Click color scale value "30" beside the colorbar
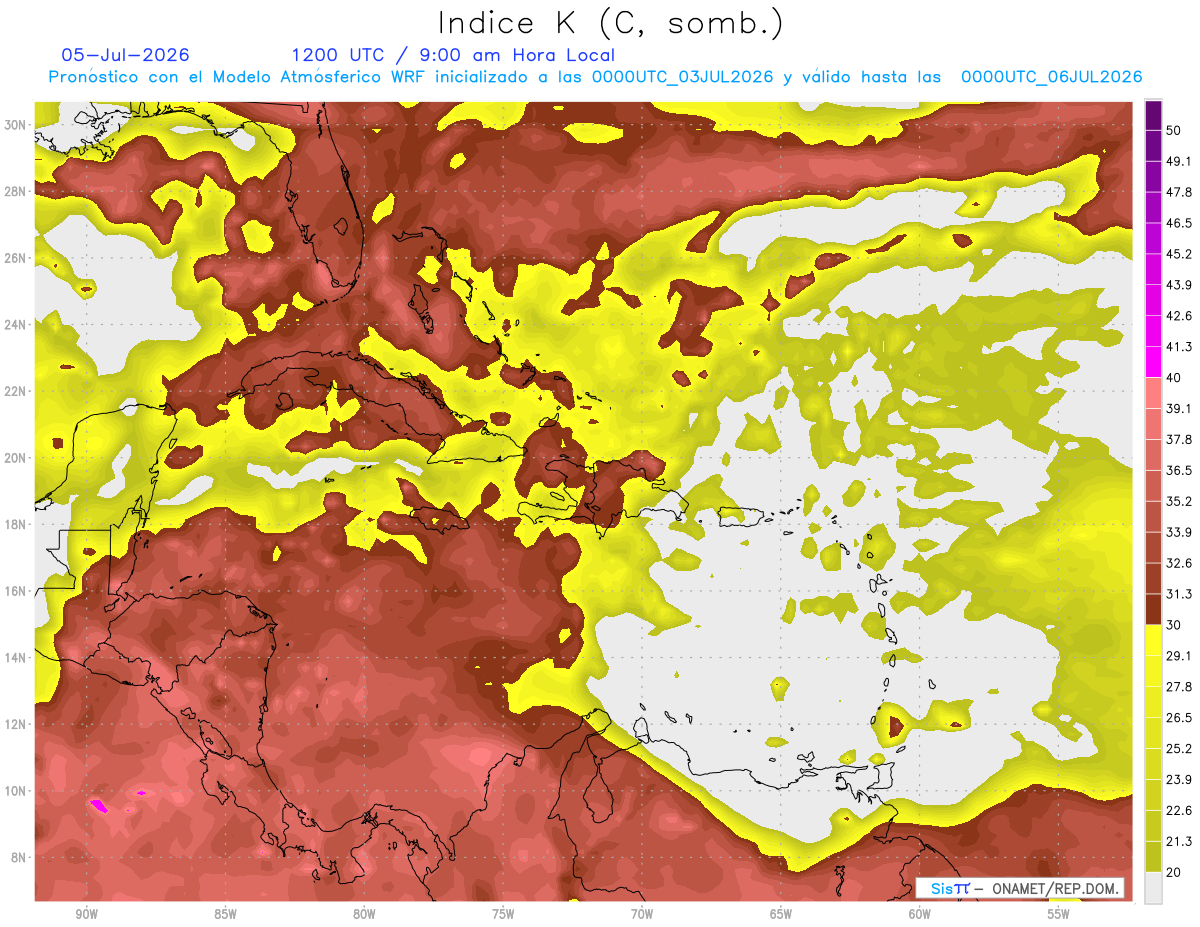This screenshot has width=1200, height=927. coord(1174,625)
